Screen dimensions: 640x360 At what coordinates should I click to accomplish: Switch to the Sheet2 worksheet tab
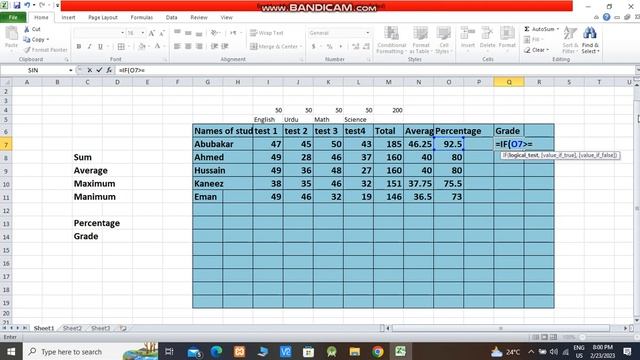tap(72, 328)
